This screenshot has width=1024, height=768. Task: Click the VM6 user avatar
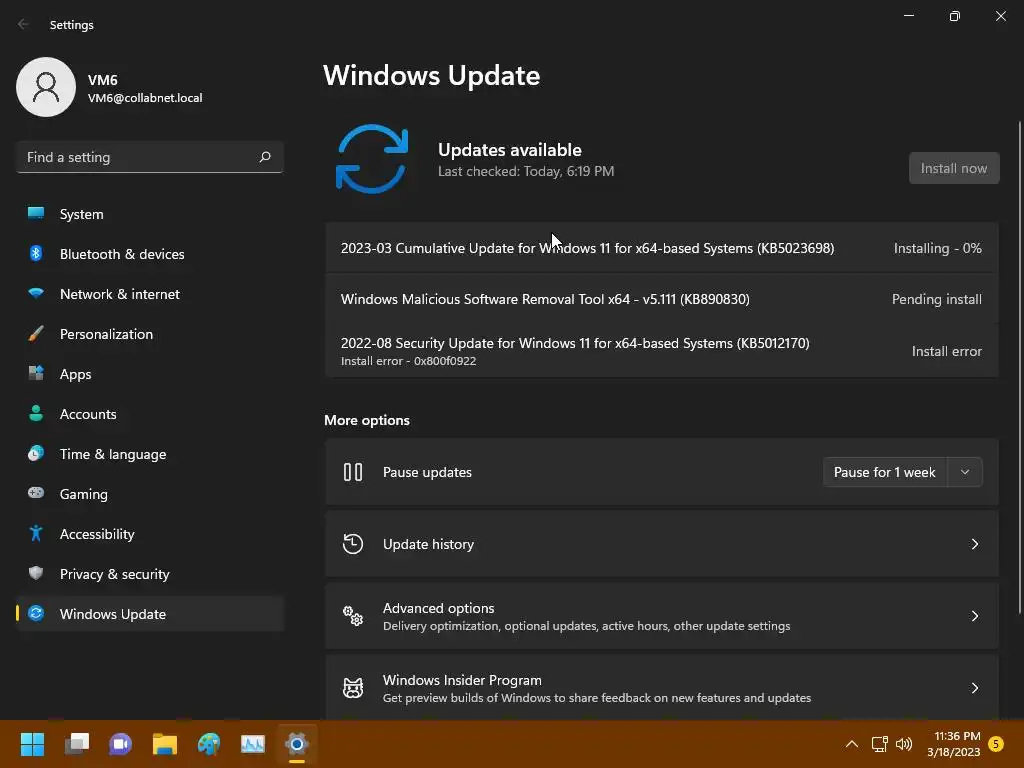tap(46, 87)
